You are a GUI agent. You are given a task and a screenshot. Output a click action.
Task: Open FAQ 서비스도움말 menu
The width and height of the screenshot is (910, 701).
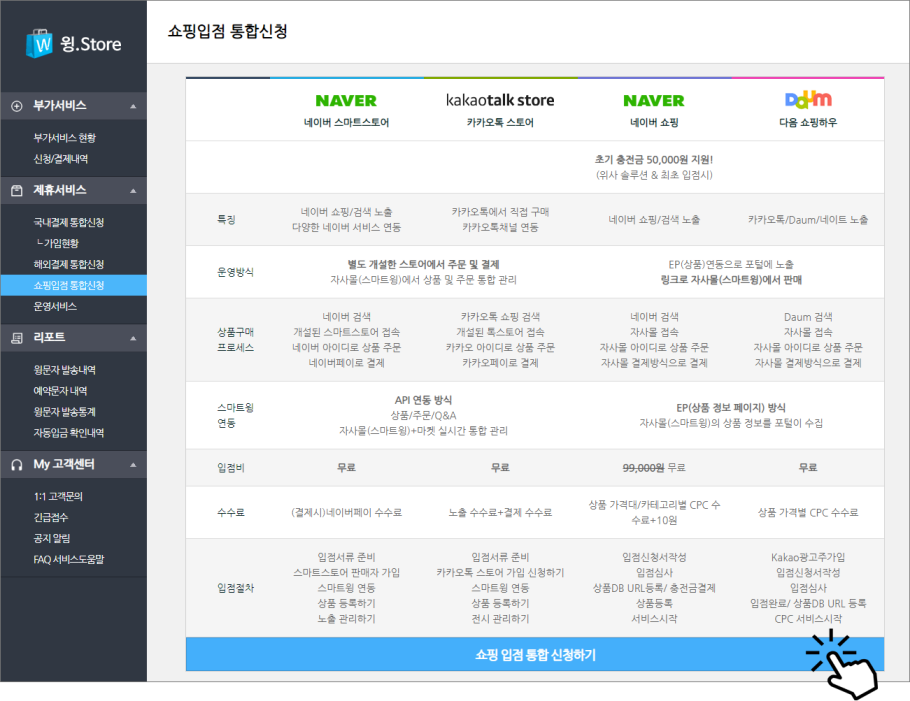point(68,559)
